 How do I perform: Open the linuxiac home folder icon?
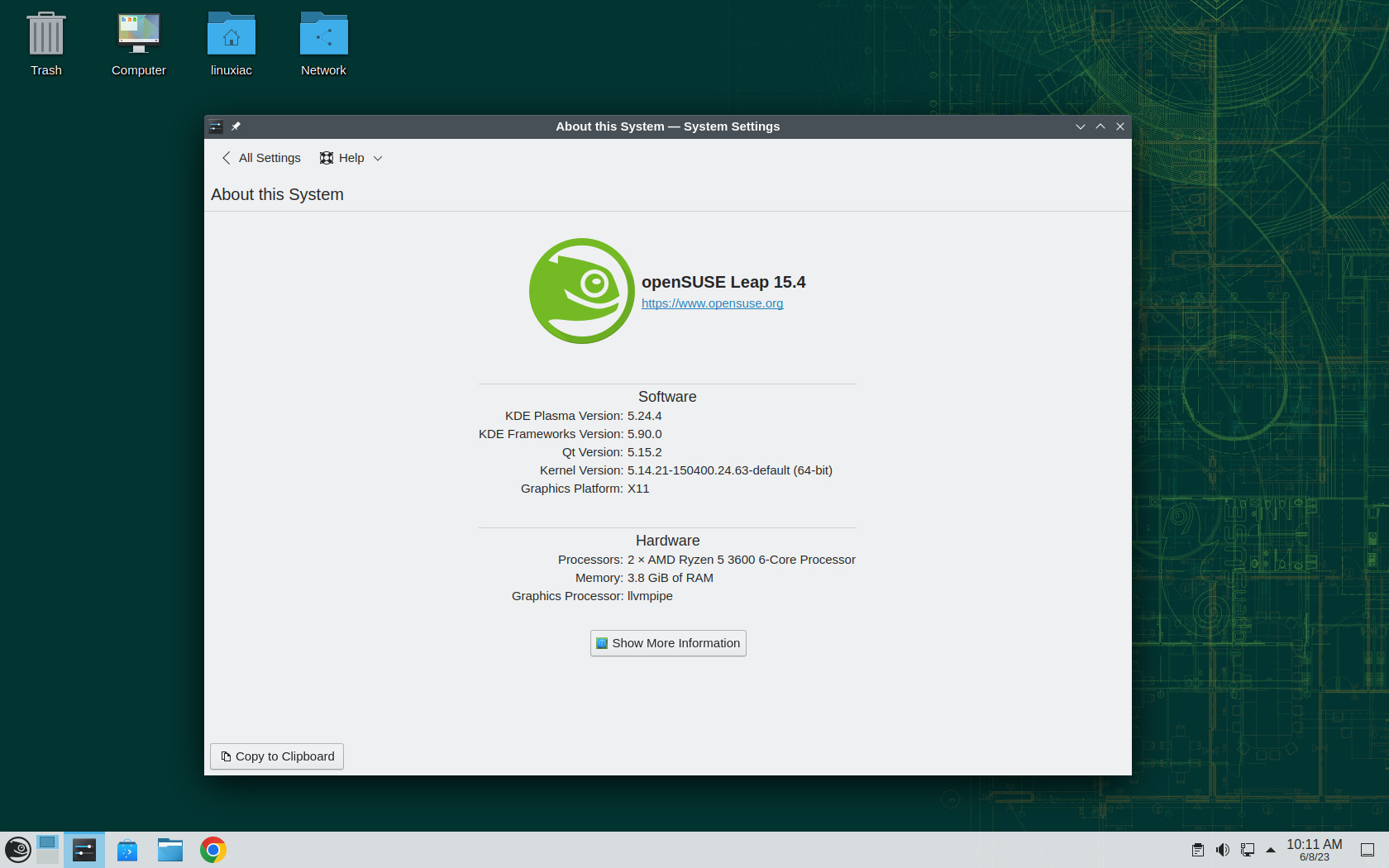(x=231, y=45)
